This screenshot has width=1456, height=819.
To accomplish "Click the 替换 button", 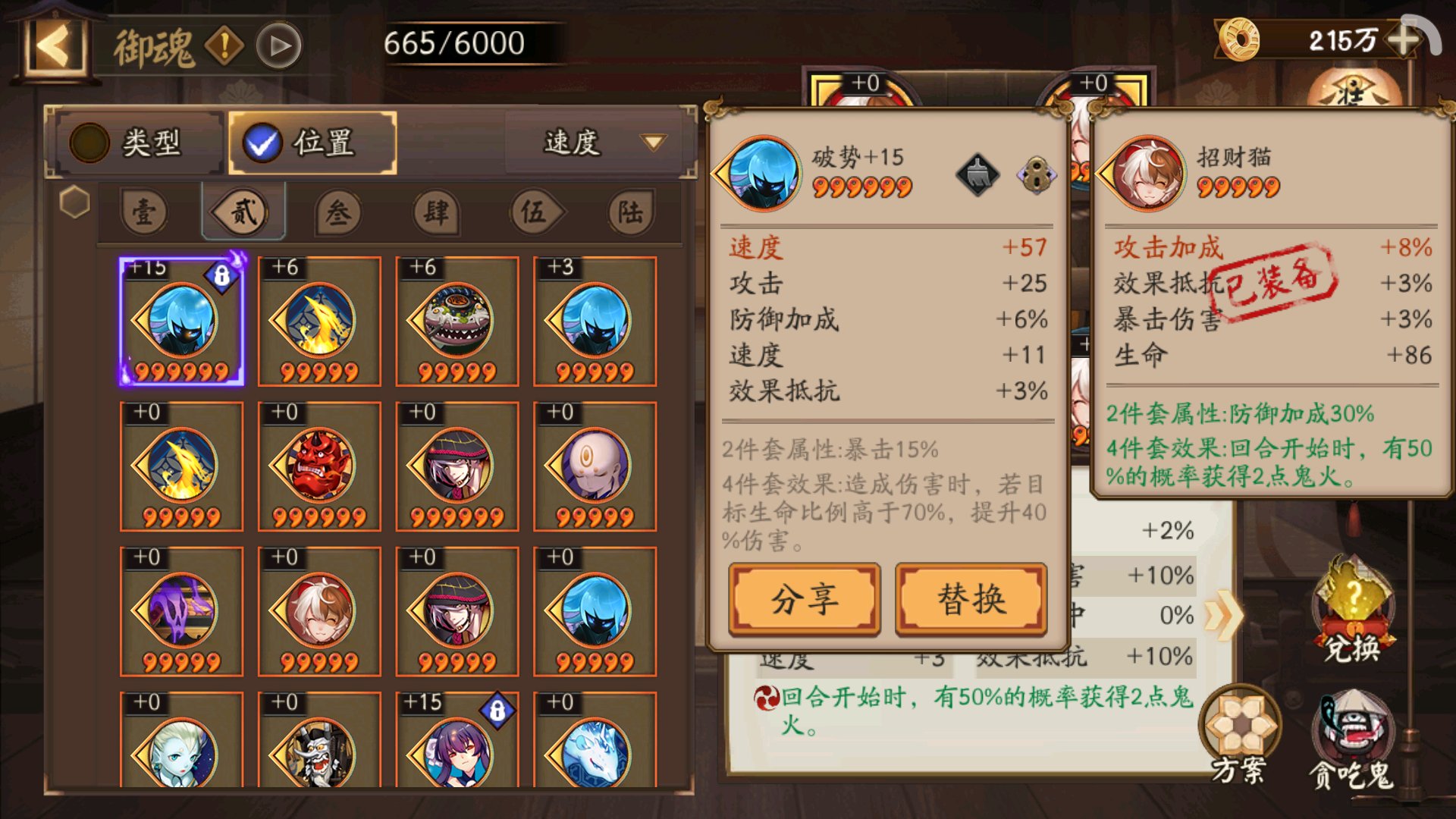I will (x=971, y=599).
